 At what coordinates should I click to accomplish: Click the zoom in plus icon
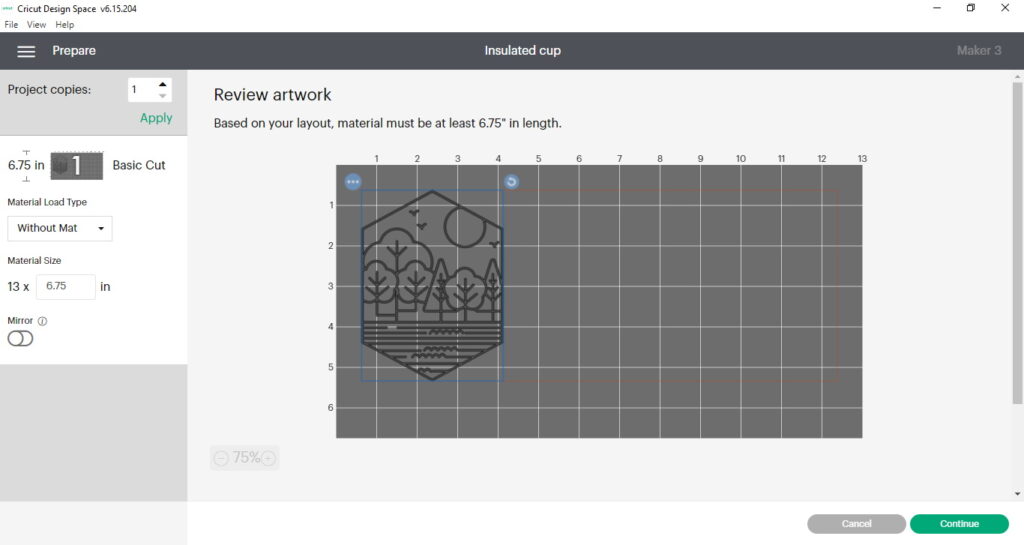pyautogui.click(x=268, y=459)
